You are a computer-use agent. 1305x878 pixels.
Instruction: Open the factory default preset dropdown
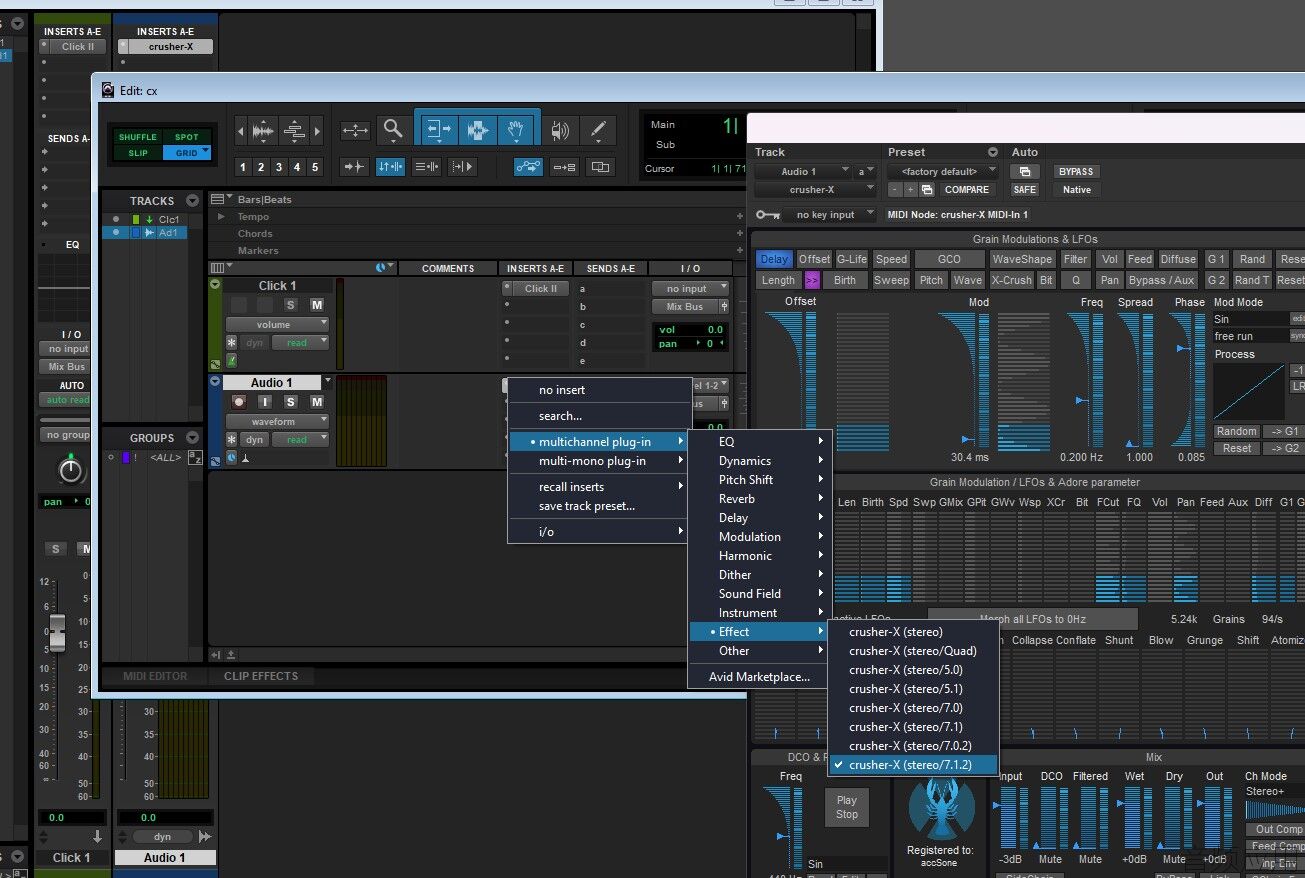coord(942,171)
